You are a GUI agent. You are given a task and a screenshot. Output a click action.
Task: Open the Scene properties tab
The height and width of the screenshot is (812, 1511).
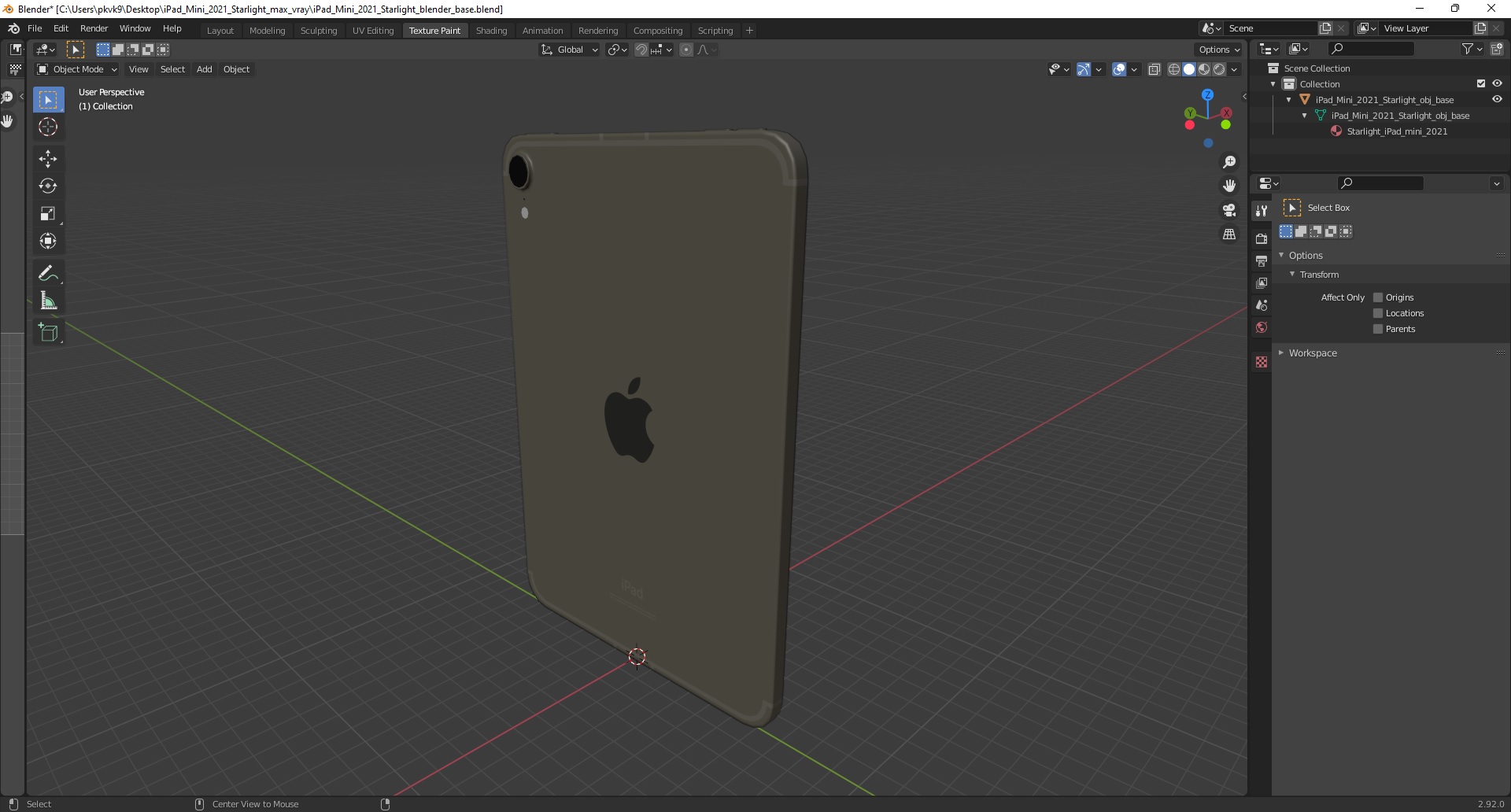tap(1262, 304)
